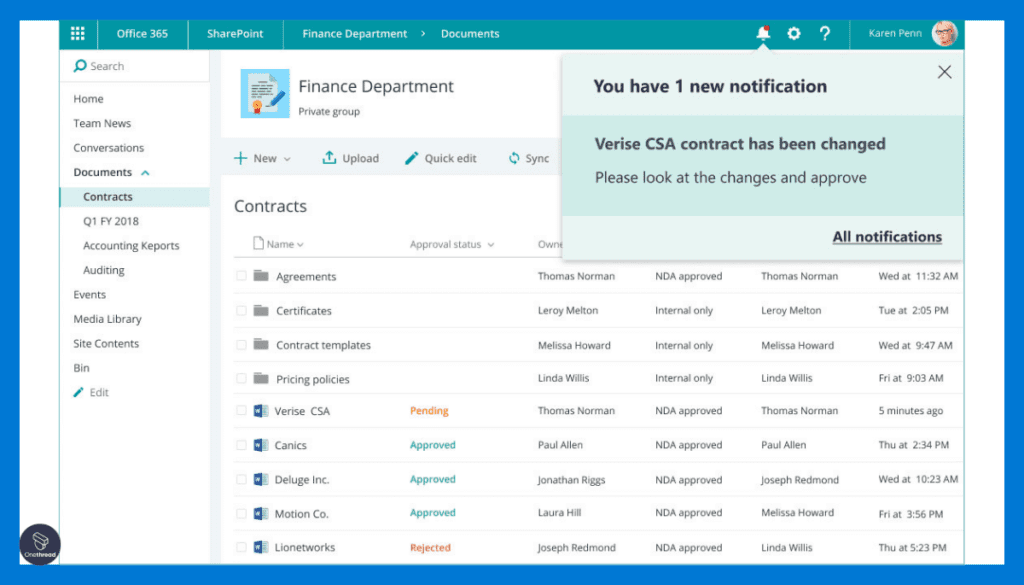Open the Lionetworks document name
The image size is (1024, 585).
(x=304, y=547)
